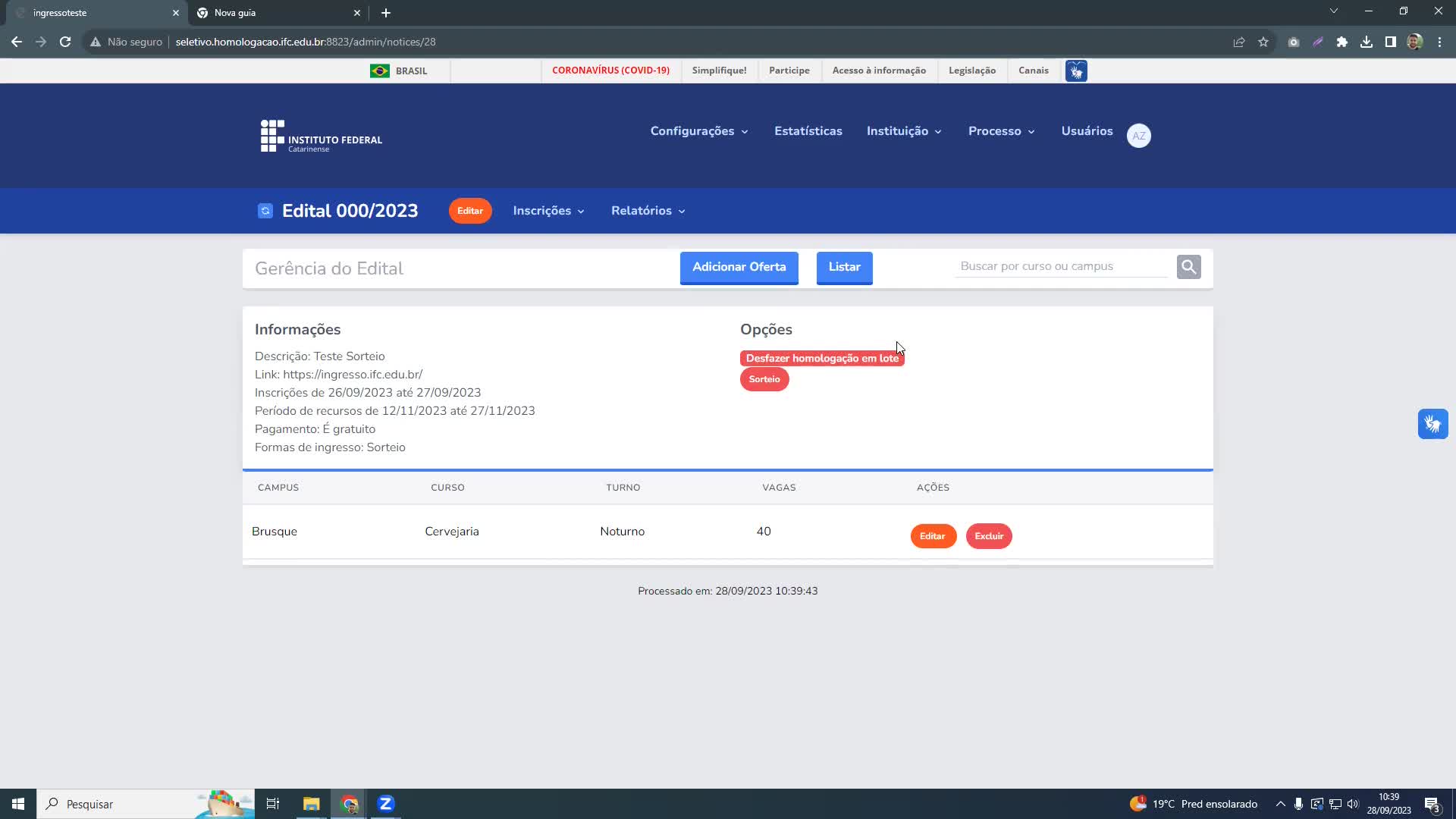Click the taskbar microphone icon

point(1298,804)
